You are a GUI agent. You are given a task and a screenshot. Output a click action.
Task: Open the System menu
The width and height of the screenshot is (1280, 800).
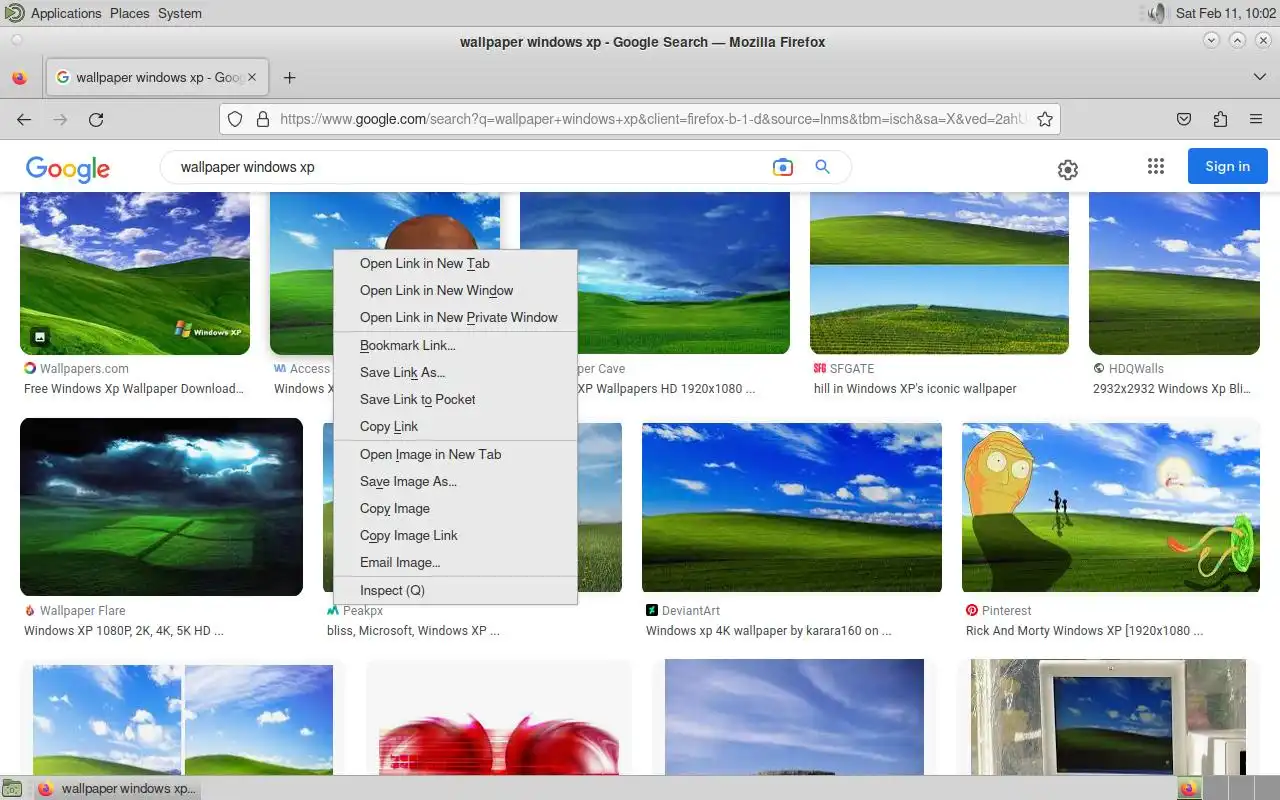(x=180, y=13)
